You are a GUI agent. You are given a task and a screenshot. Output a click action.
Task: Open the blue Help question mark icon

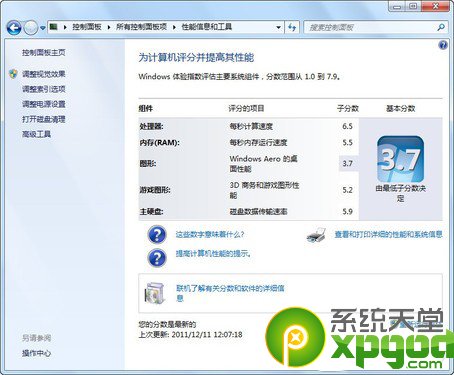(x=443, y=45)
